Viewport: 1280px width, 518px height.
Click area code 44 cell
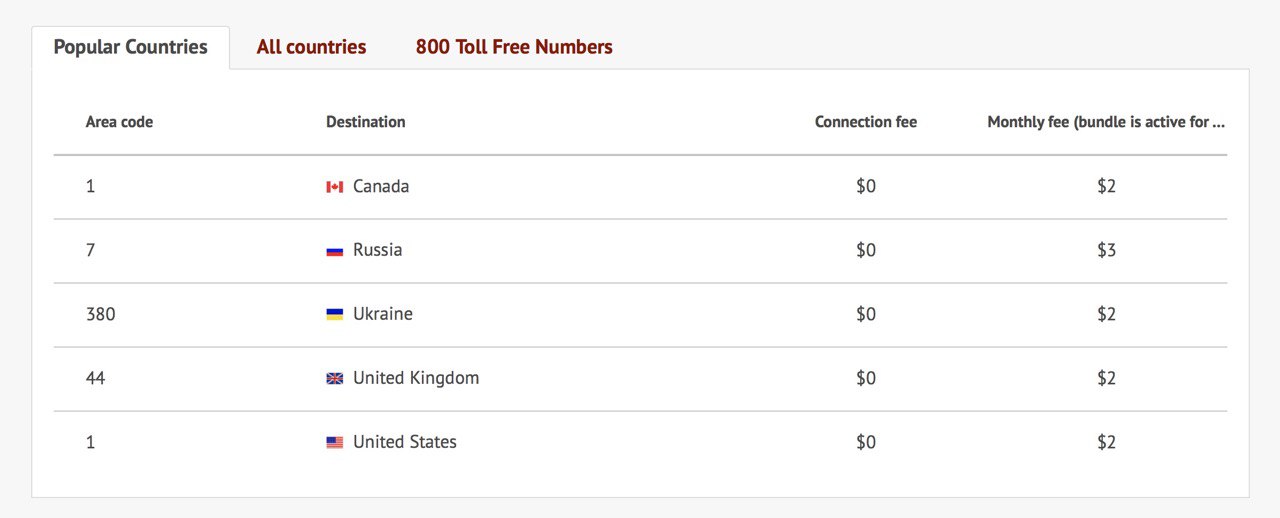(95, 378)
